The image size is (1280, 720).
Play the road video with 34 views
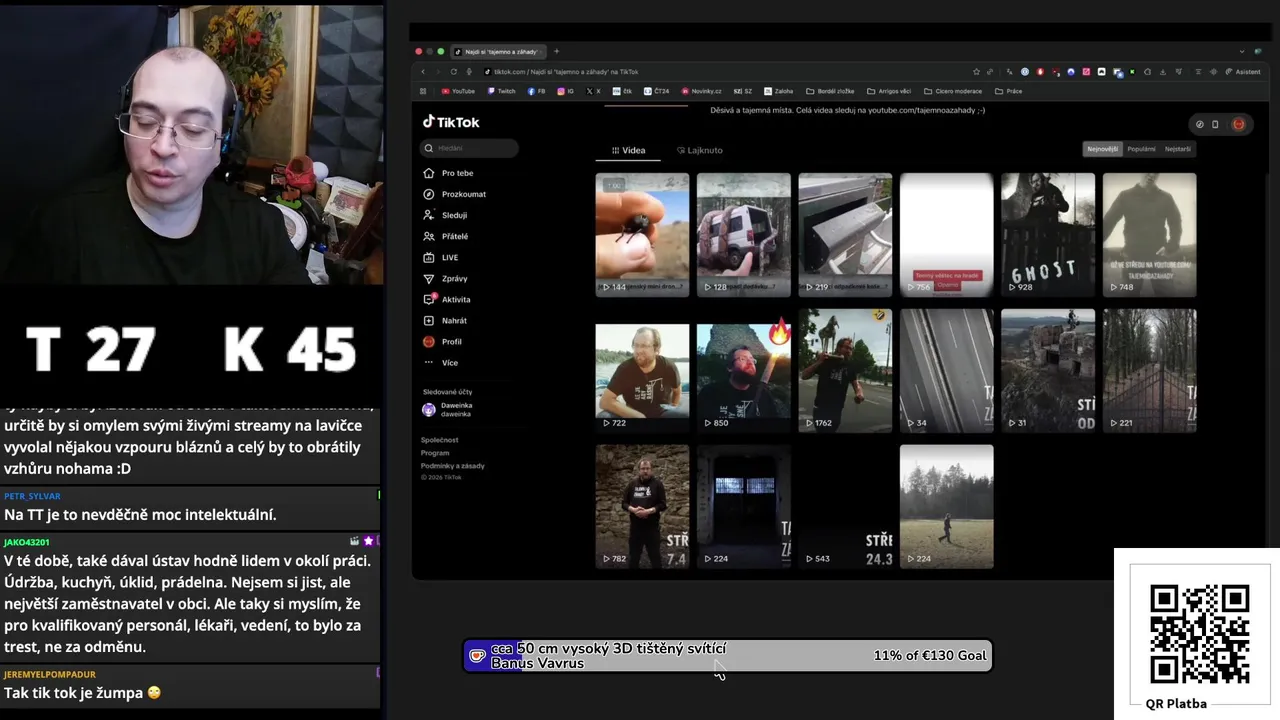946,371
